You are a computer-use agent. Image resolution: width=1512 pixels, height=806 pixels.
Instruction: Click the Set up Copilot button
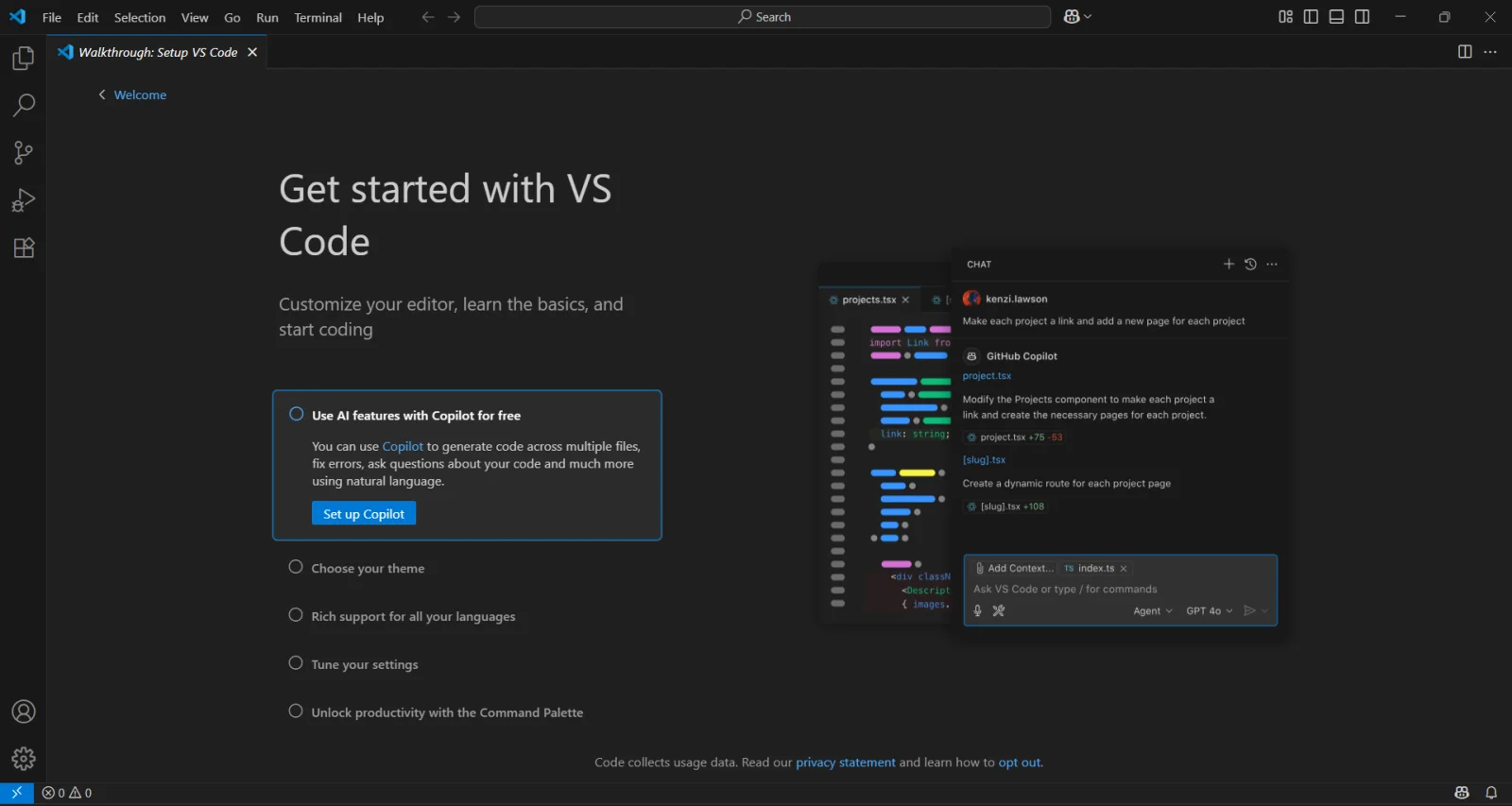tap(364, 514)
